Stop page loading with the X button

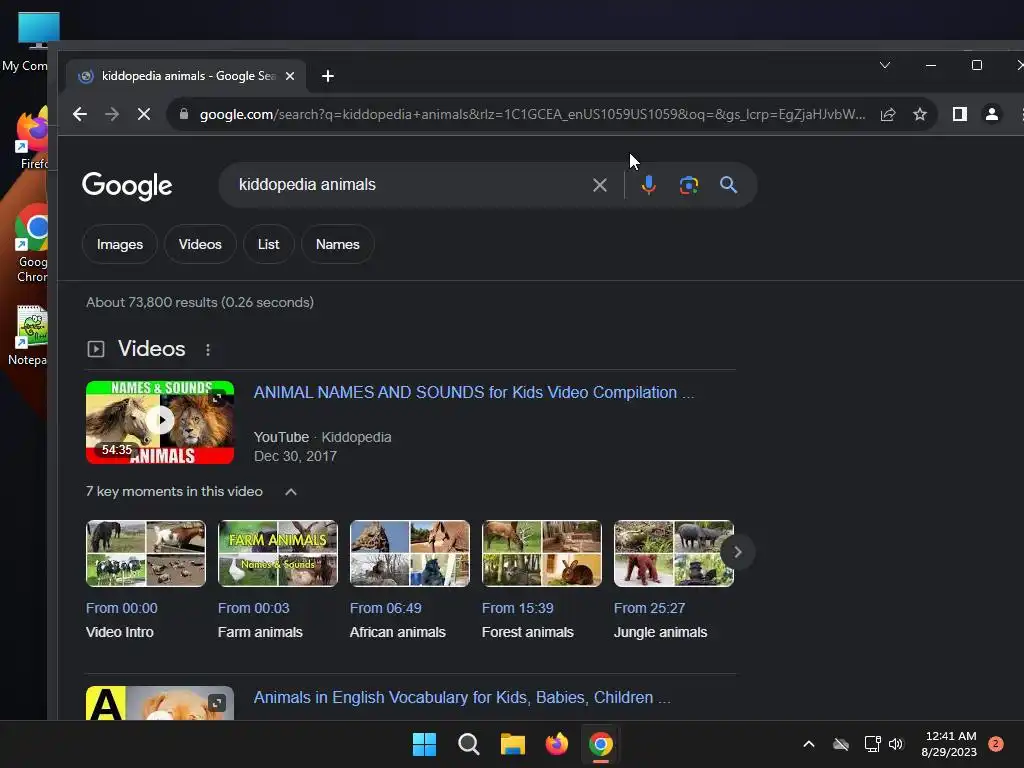pos(144,114)
